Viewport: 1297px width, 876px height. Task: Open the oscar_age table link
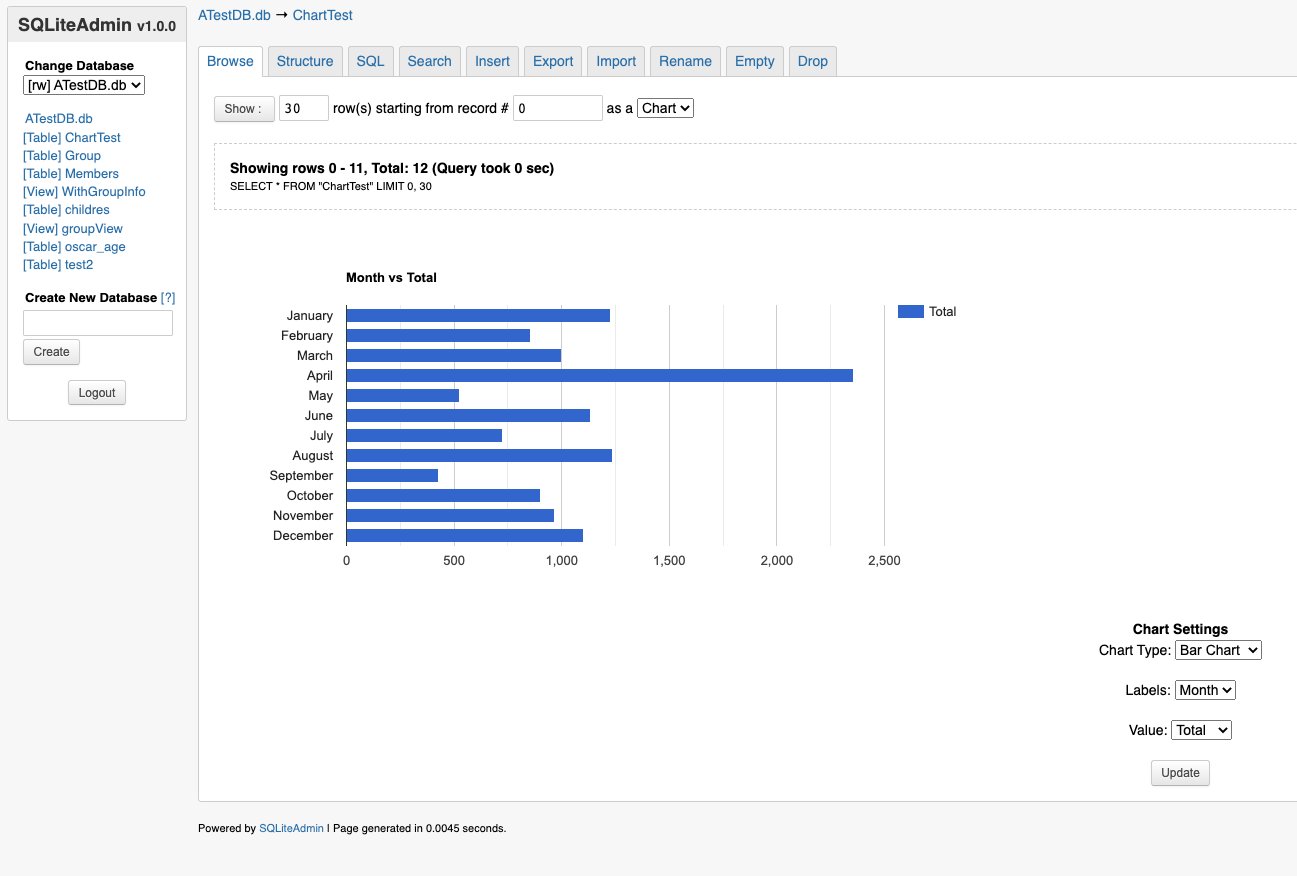pyautogui.click(x=74, y=247)
